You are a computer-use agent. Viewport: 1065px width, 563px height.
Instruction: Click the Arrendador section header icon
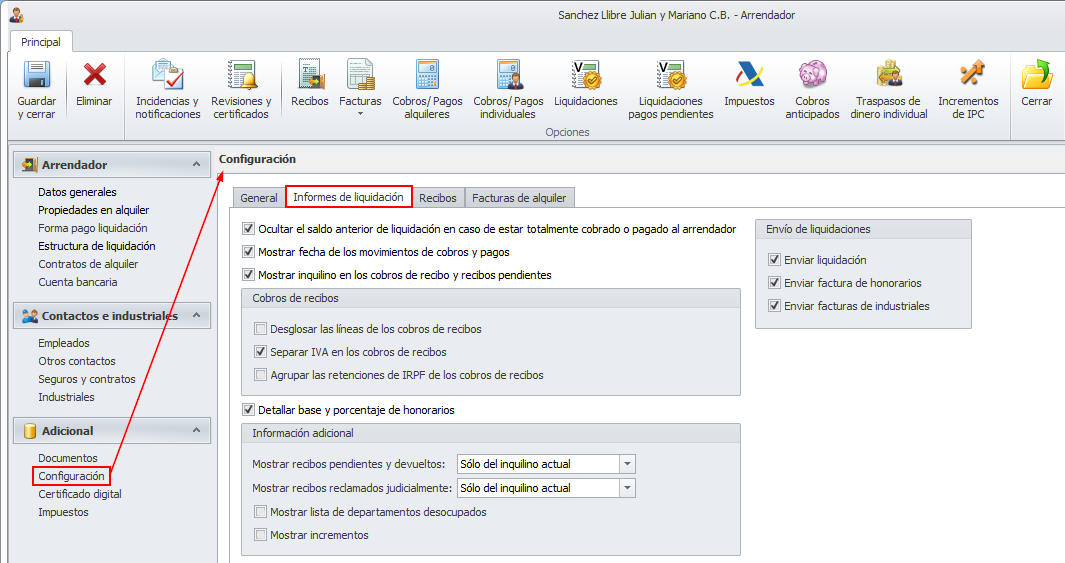[29, 165]
